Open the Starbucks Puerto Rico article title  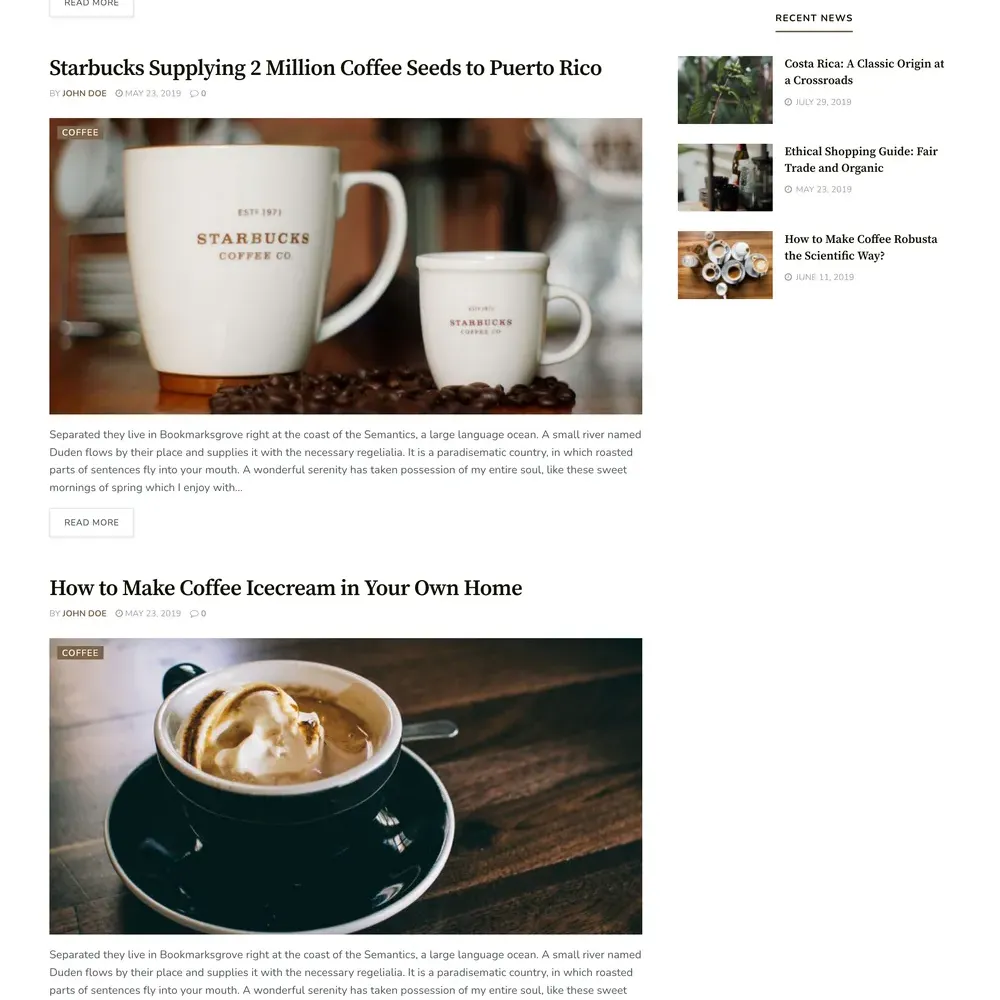coord(325,68)
